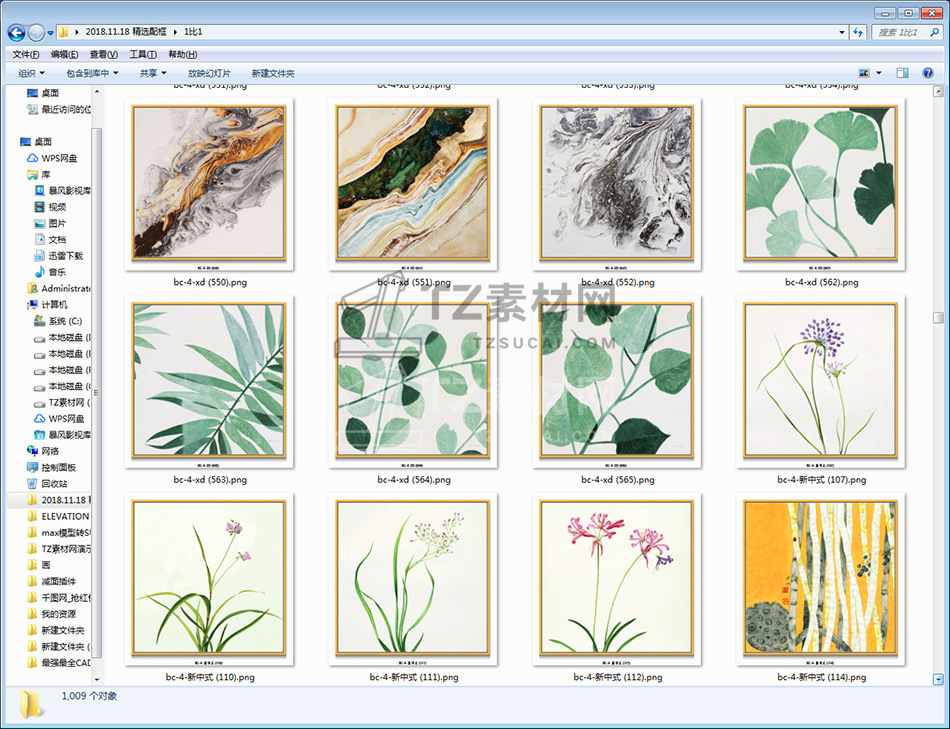Select thumbnail bc-4-xd (551).png

pyautogui.click(x=413, y=184)
